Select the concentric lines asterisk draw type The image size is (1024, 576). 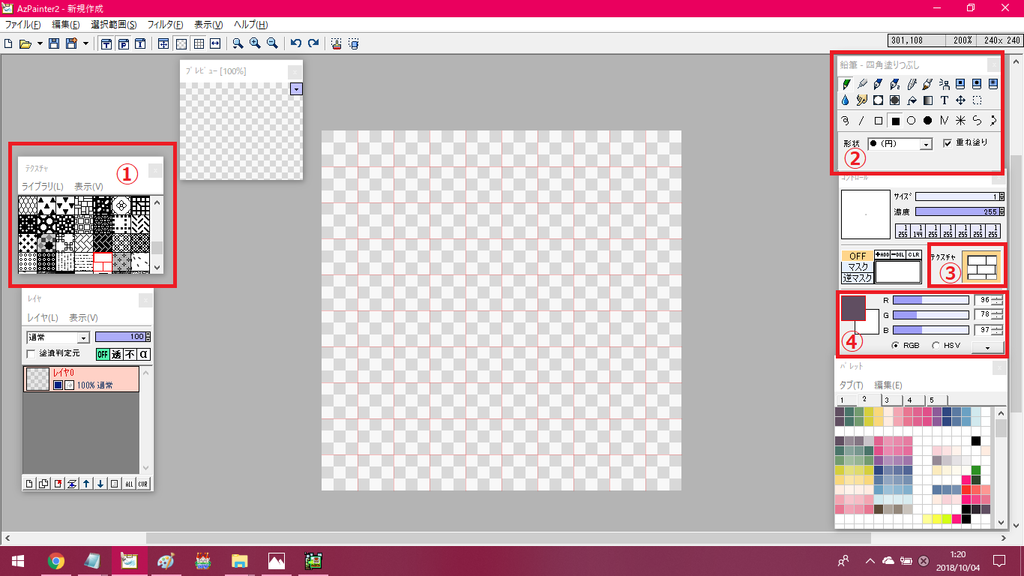coord(961,121)
